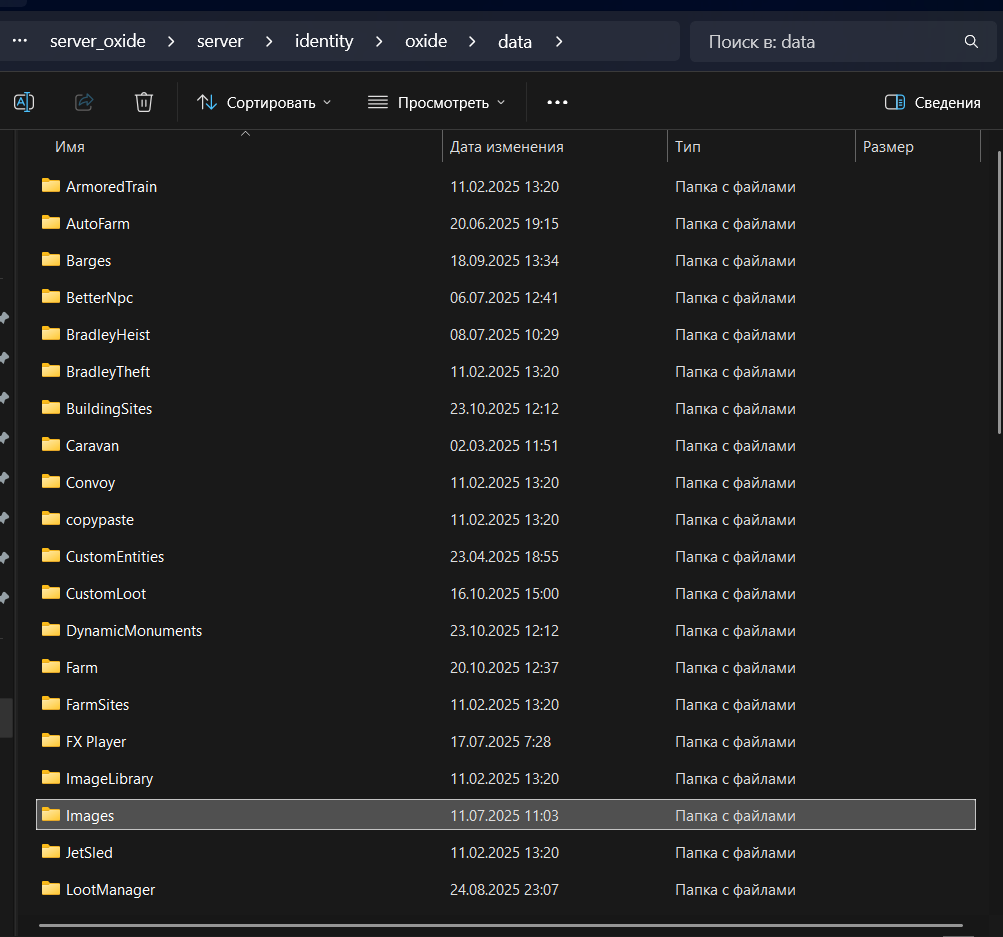This screenshot has width=1003, height=937.
Task: Open the Сортировать sort dropdown
Action: tap(265, 102)
